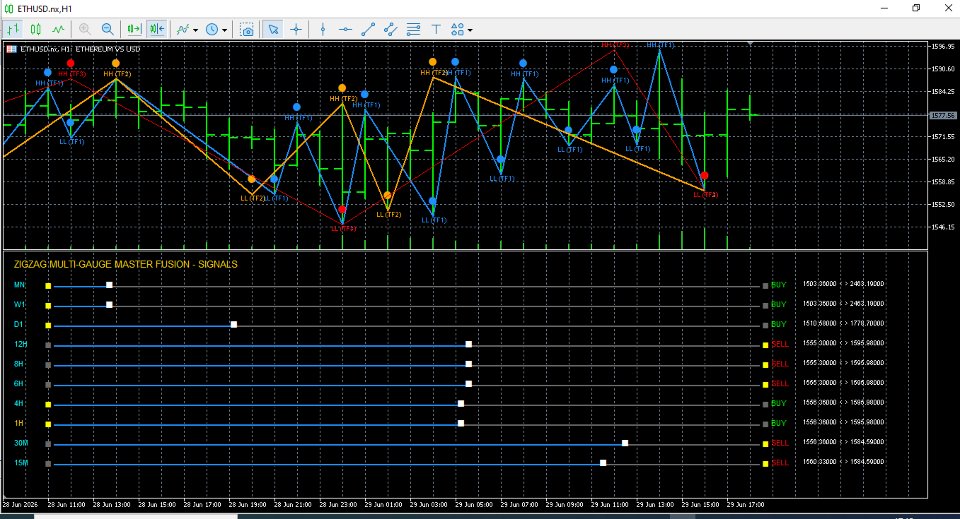
Task: Restore down the ETHUSD chart window
Action: click(916, 8)
